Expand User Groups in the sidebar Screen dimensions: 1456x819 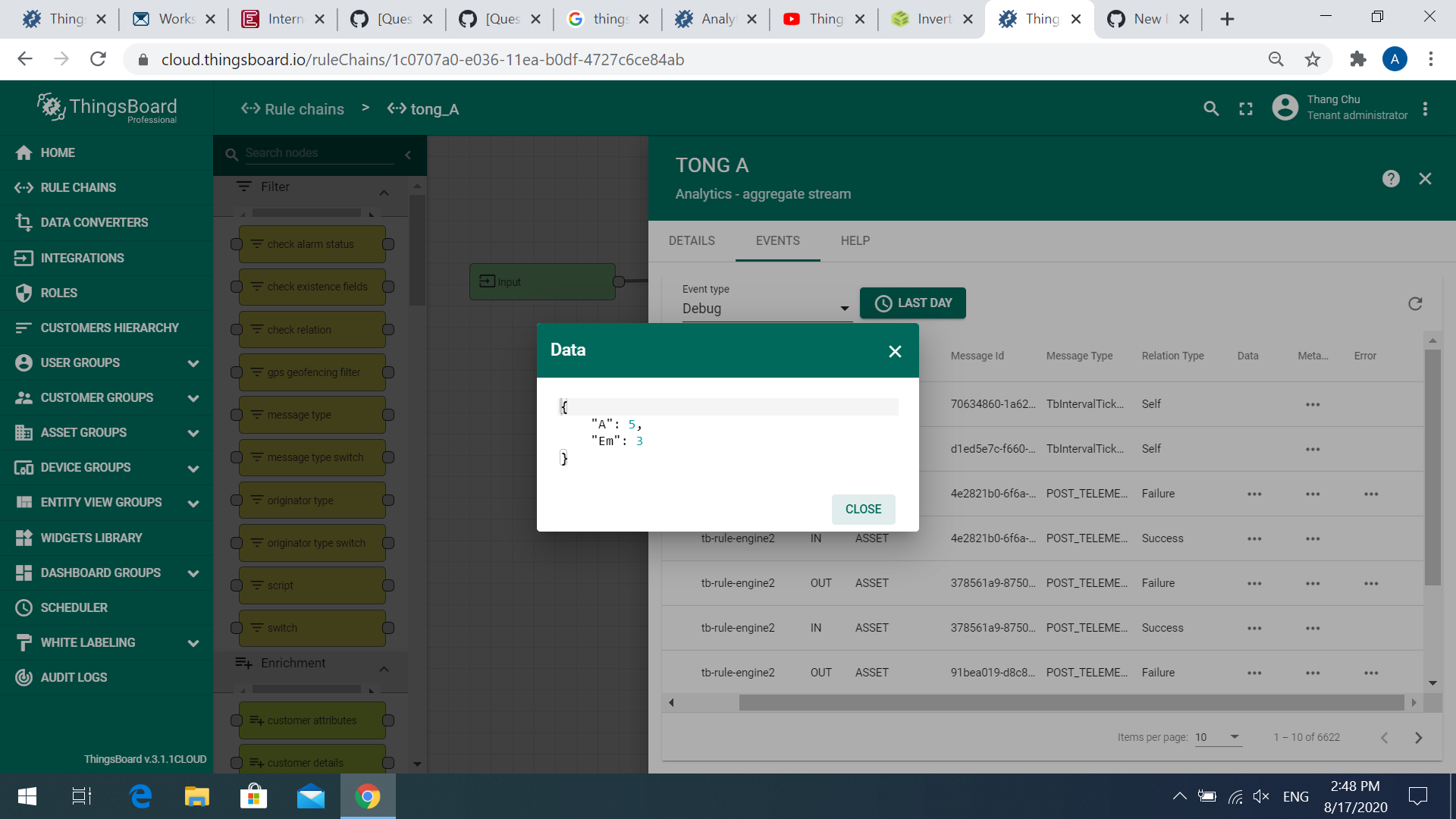pyautogui.click(x=193, y=362)
